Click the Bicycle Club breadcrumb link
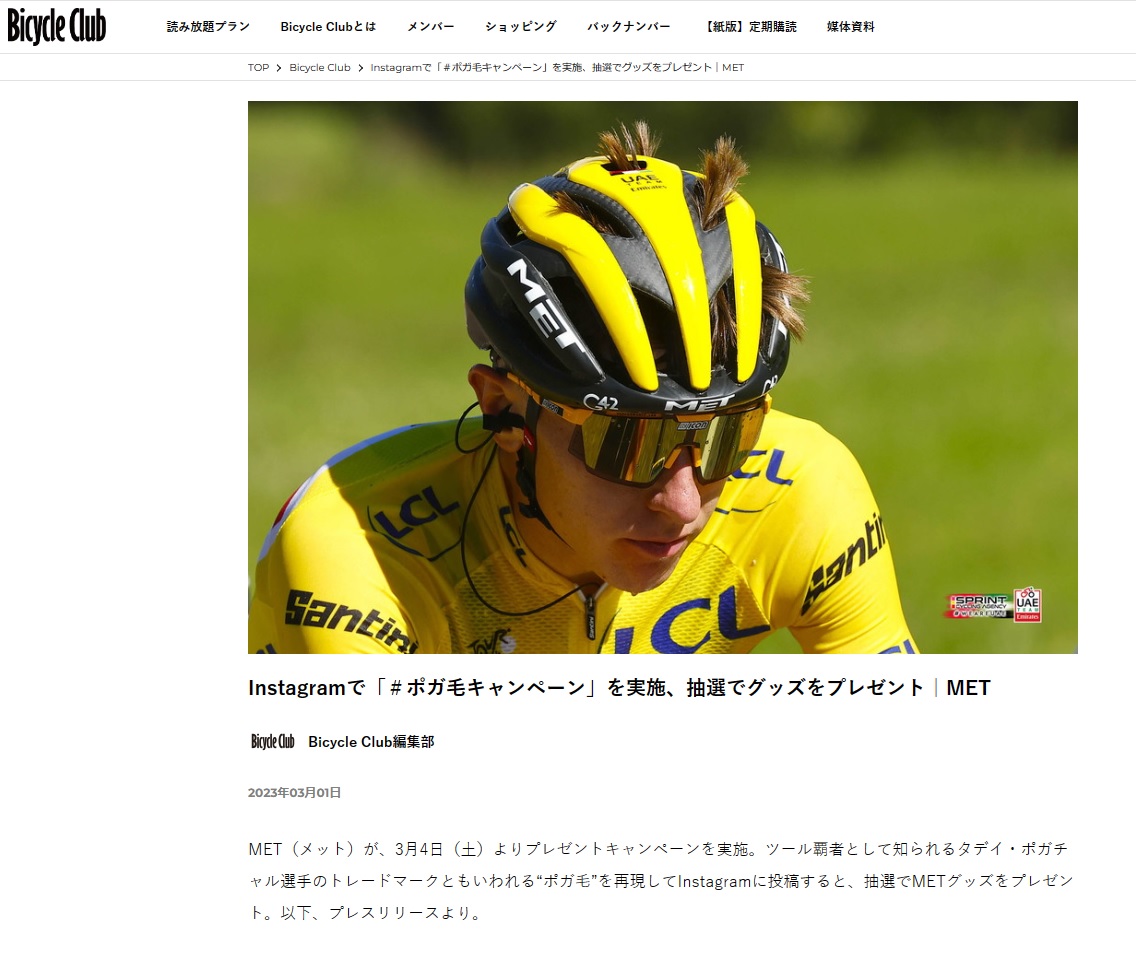Viewport: 1136px width, 967px height. [320, 67]
